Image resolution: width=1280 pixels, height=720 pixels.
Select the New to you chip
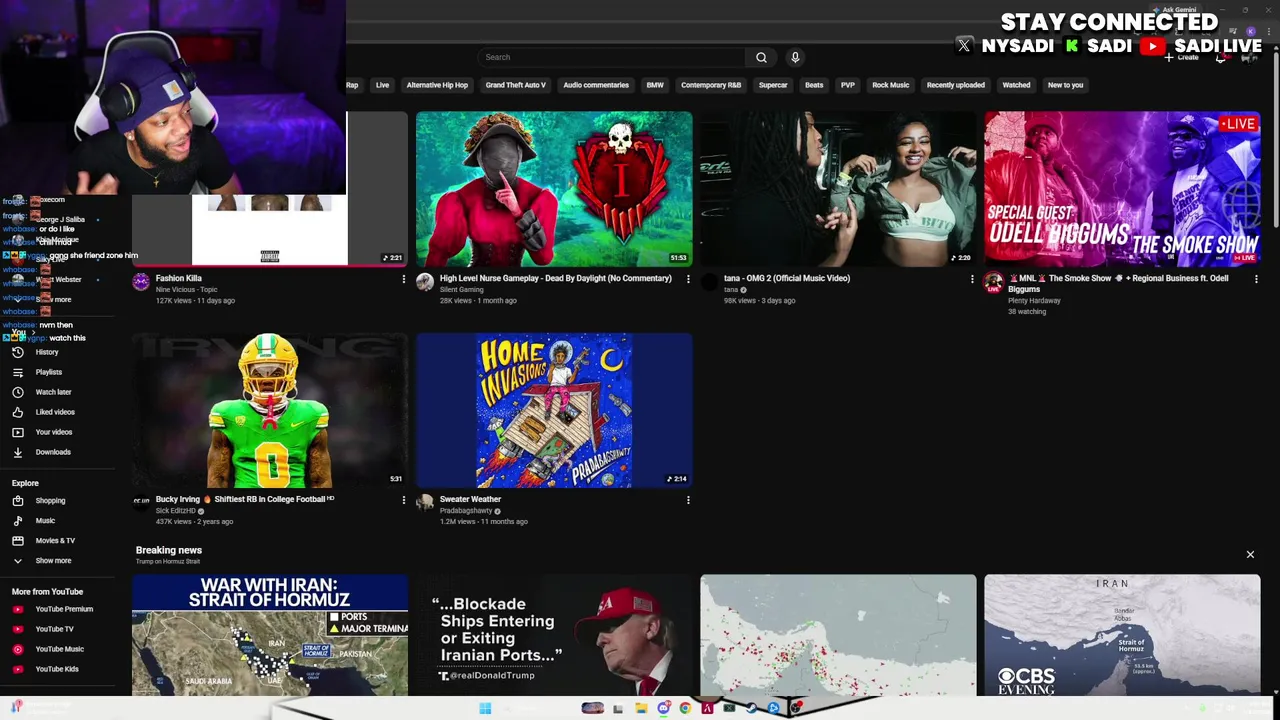click(x=1065, y=85)
